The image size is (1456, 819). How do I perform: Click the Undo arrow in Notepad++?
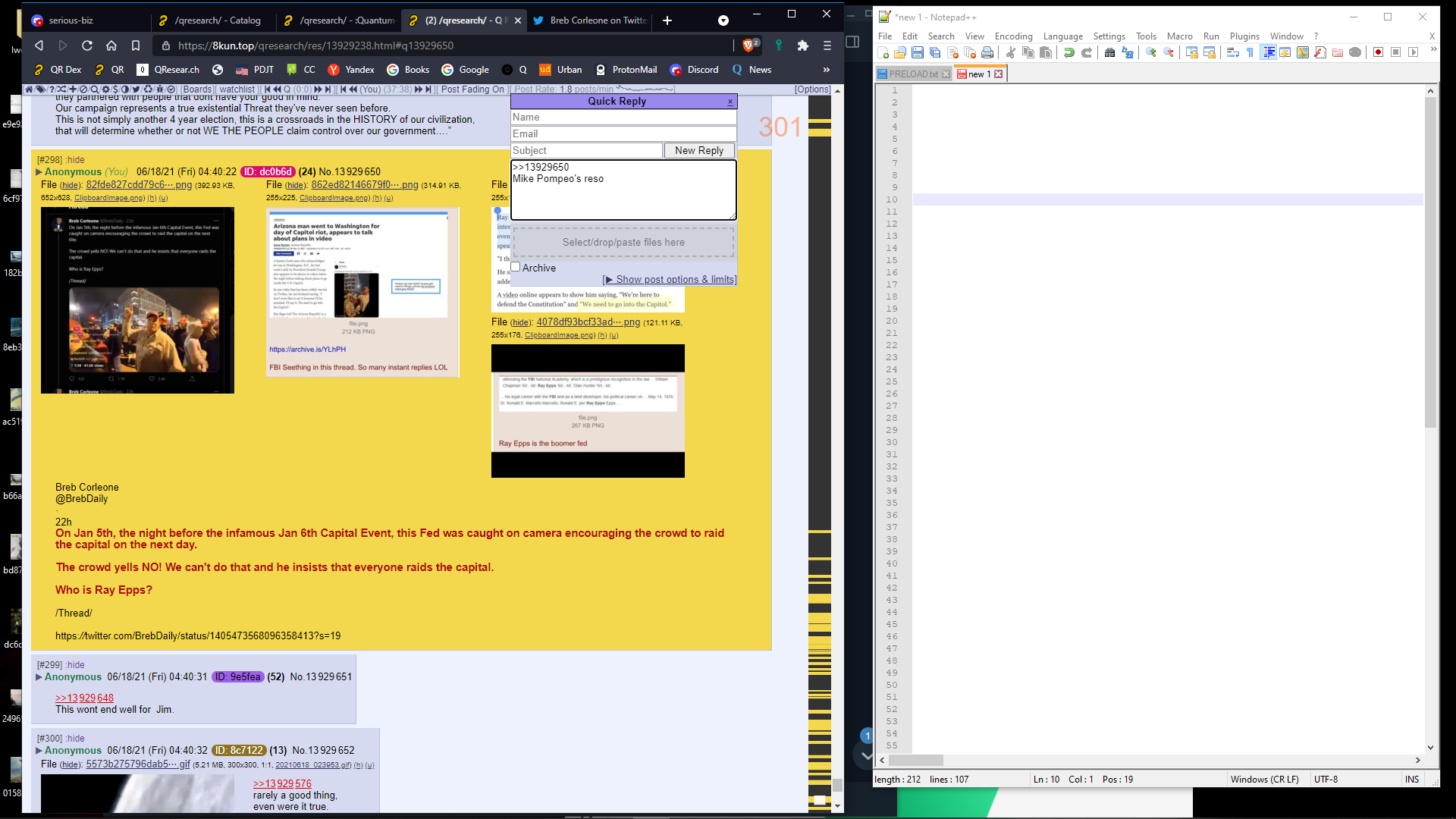(x=1069, y=52)
